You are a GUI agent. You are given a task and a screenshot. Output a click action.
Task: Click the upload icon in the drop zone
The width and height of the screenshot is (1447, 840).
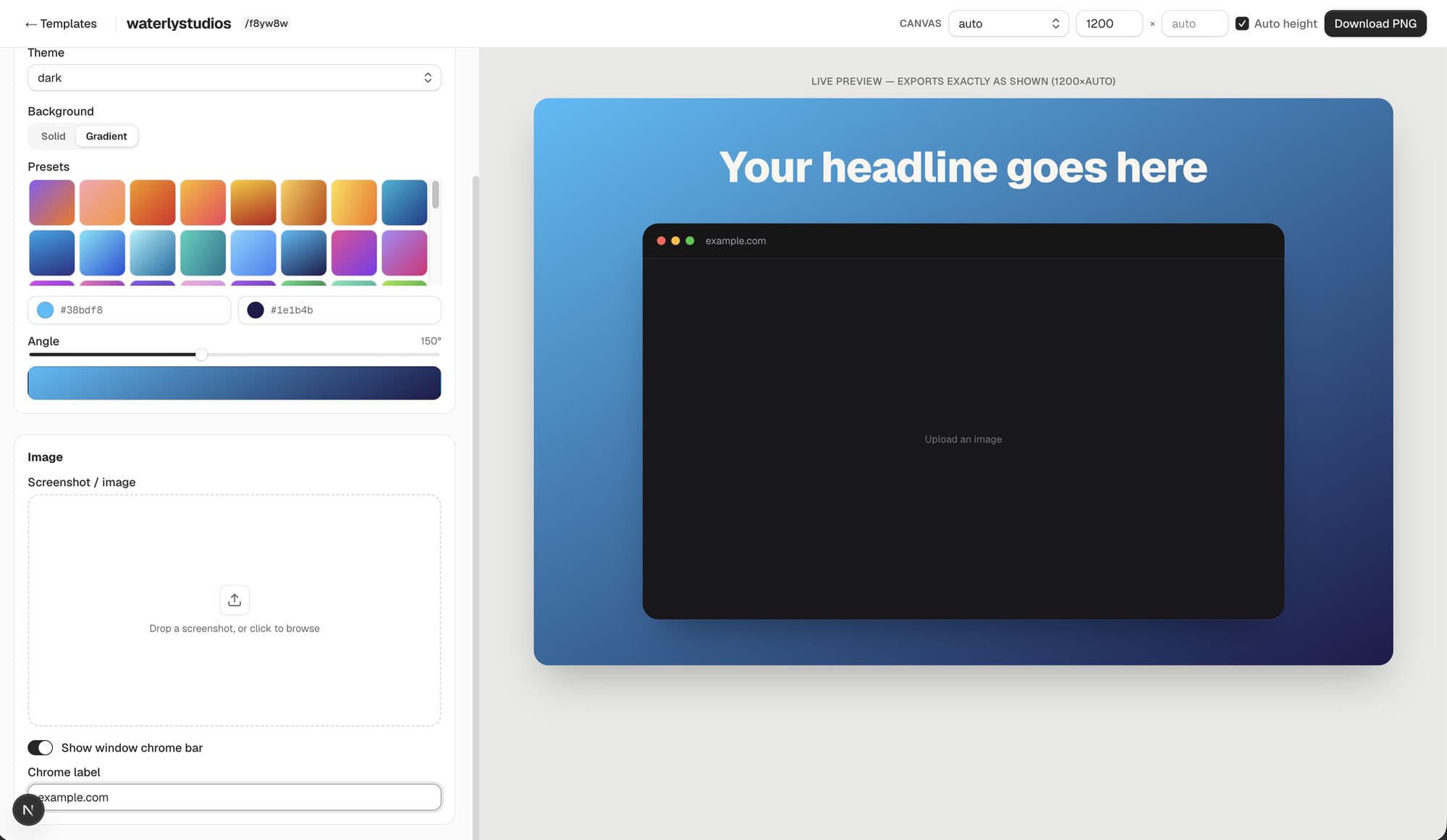click(234, 600)
